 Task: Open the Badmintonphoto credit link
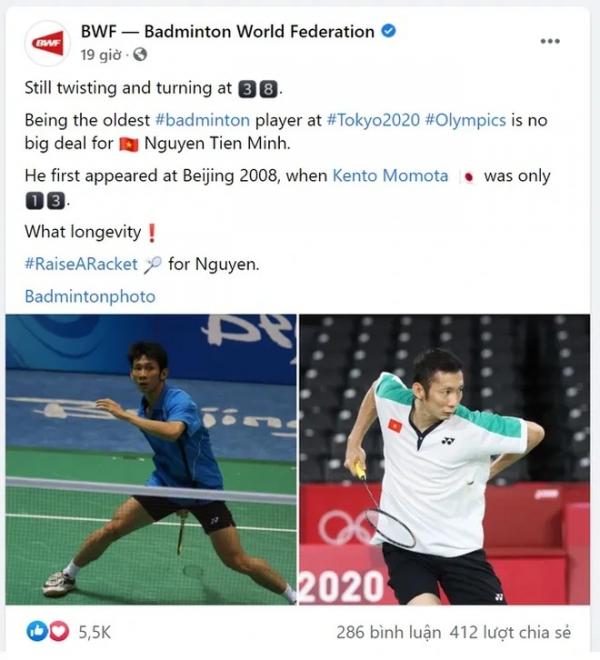coord(90,297)
